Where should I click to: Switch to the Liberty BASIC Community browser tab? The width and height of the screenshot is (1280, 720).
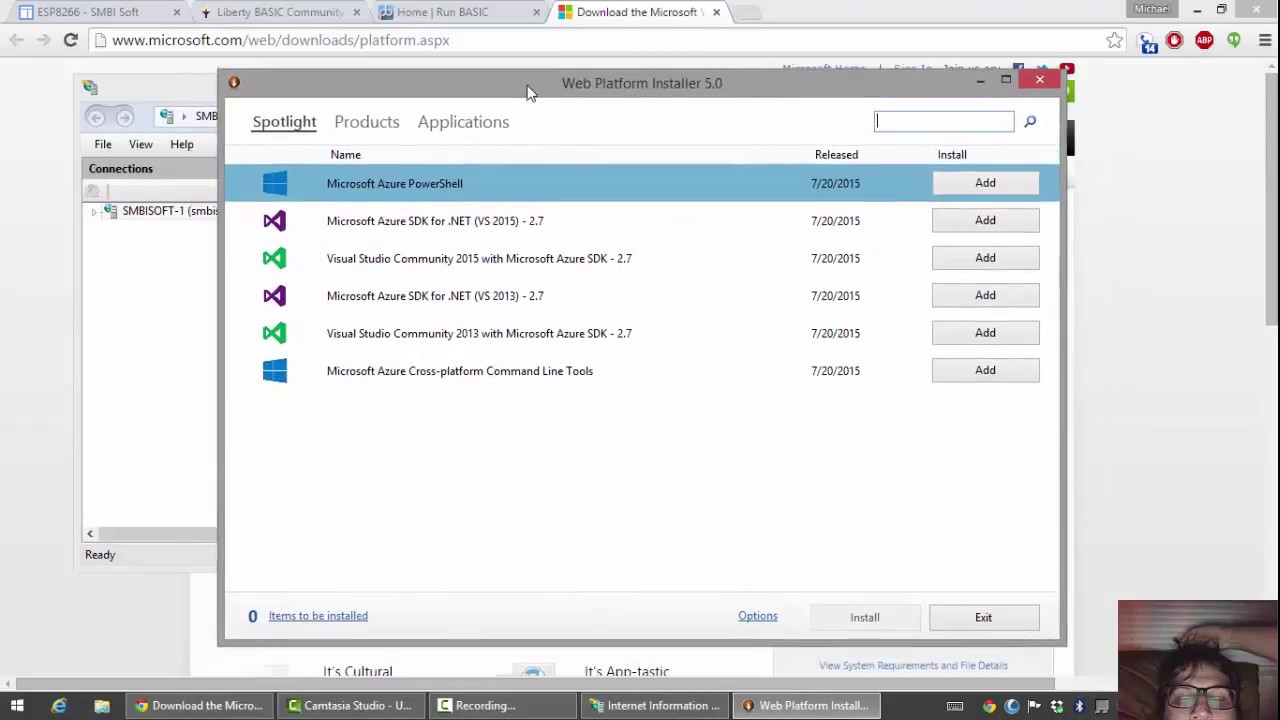tap(278, 12)
